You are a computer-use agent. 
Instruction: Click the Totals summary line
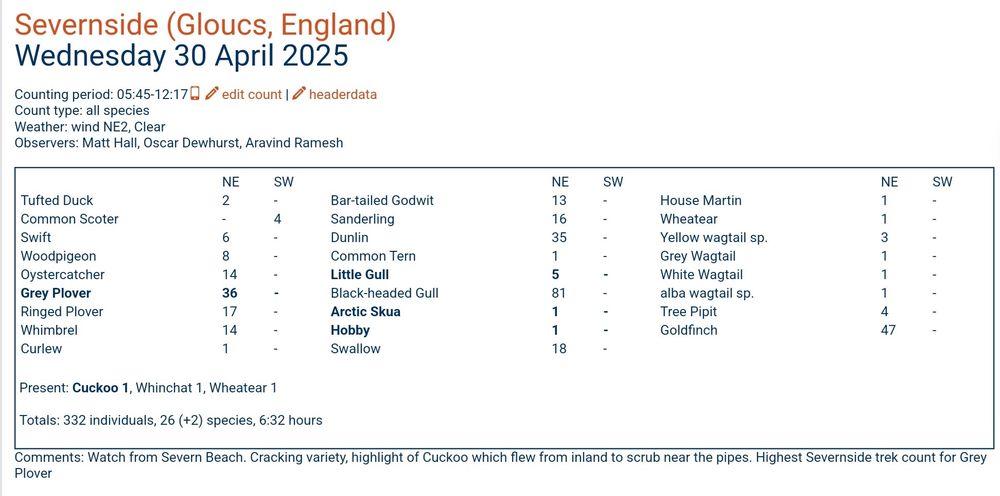tap(171, 420)
